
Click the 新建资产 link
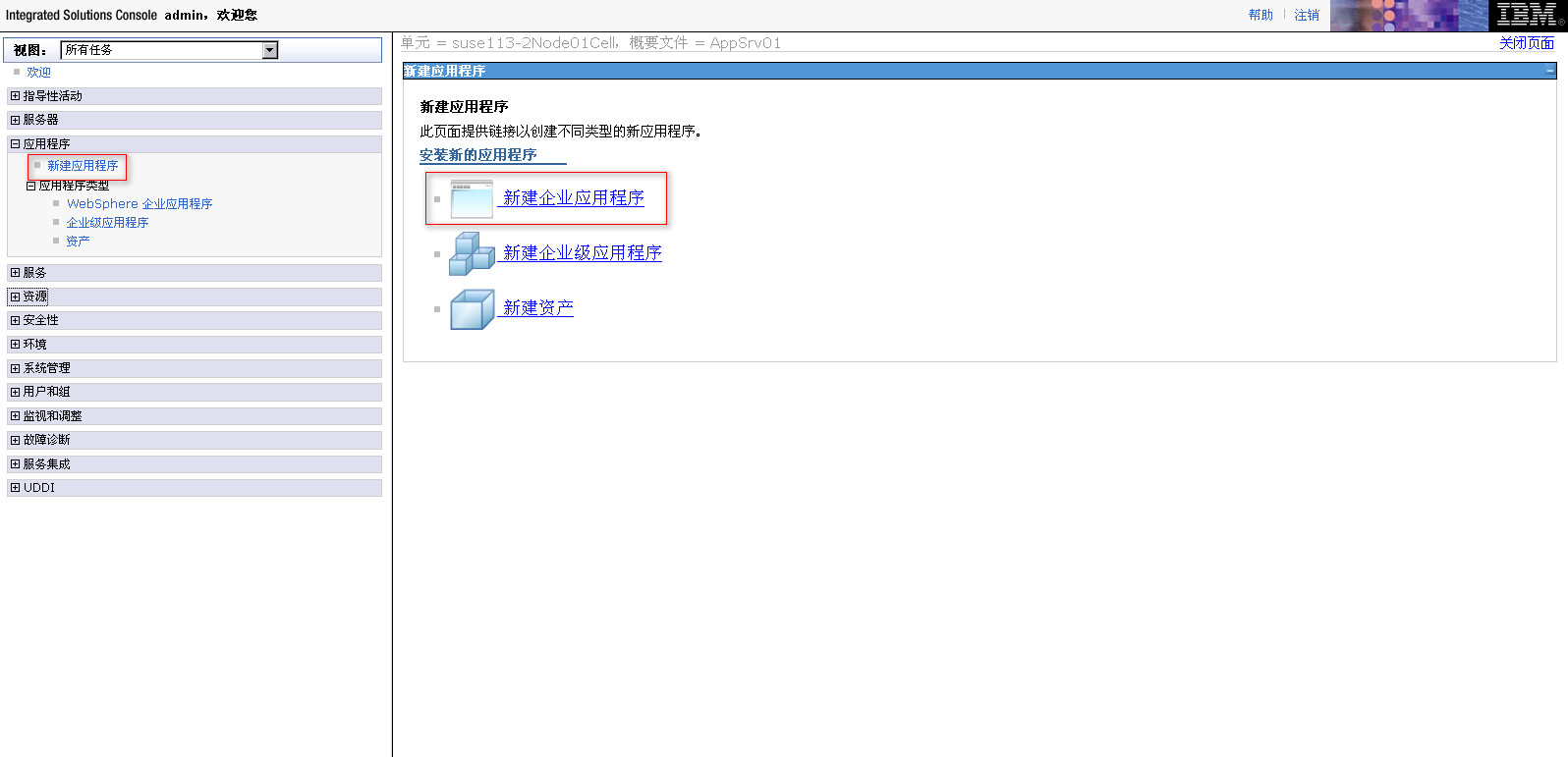(537, 308)
